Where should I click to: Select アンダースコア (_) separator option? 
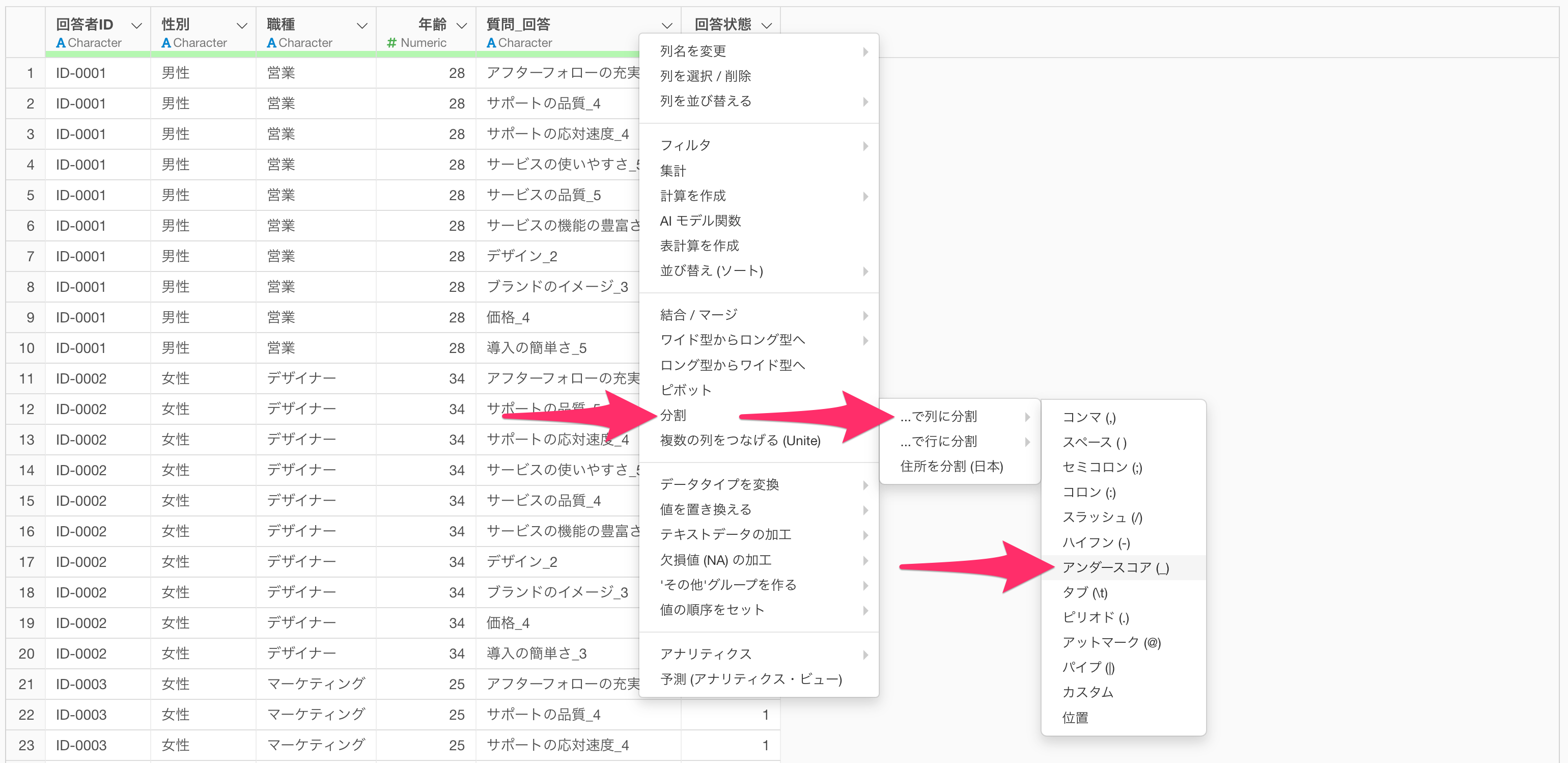point(1114,567)
